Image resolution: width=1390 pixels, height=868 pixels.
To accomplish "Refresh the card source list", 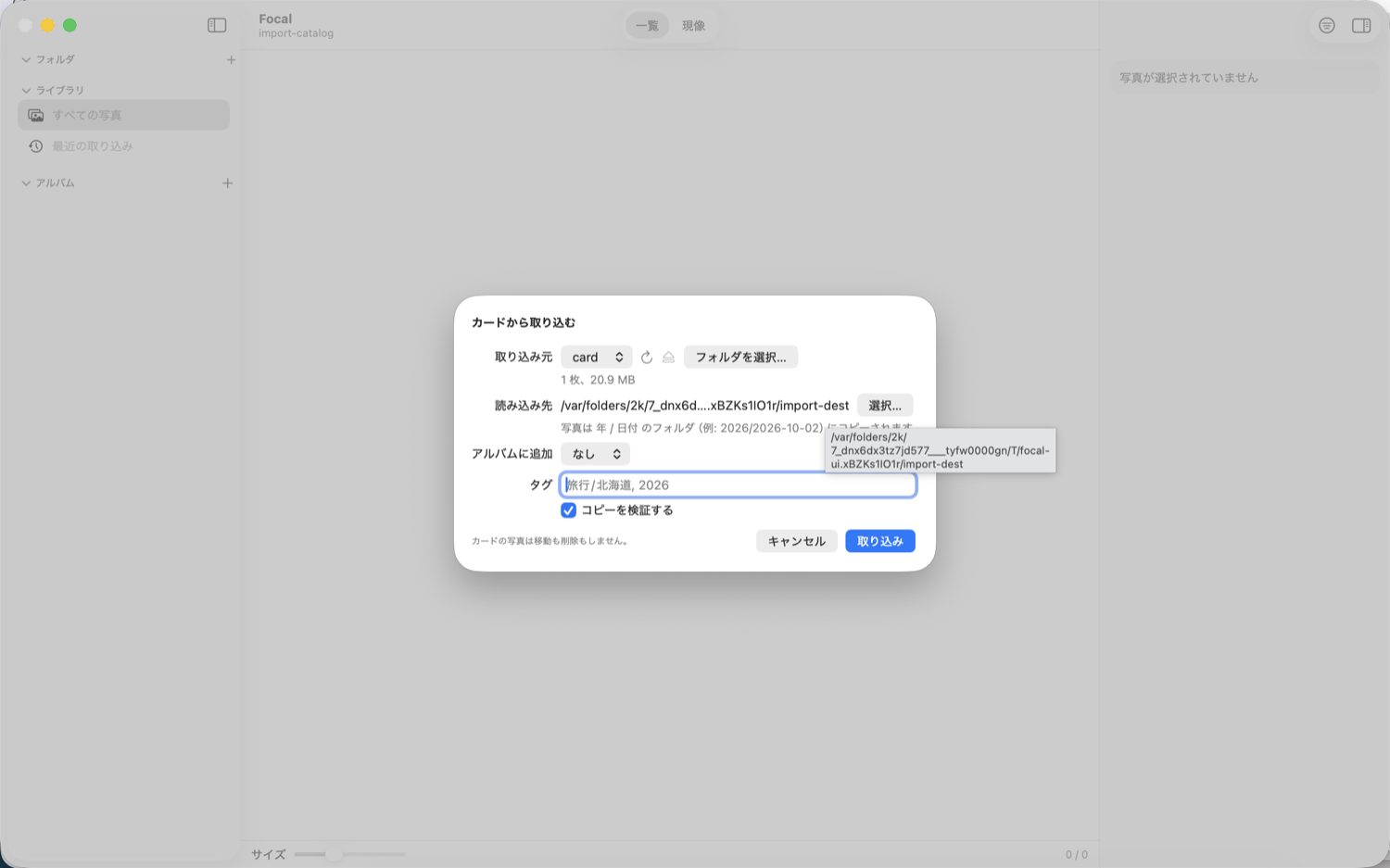I will [647, 358].
